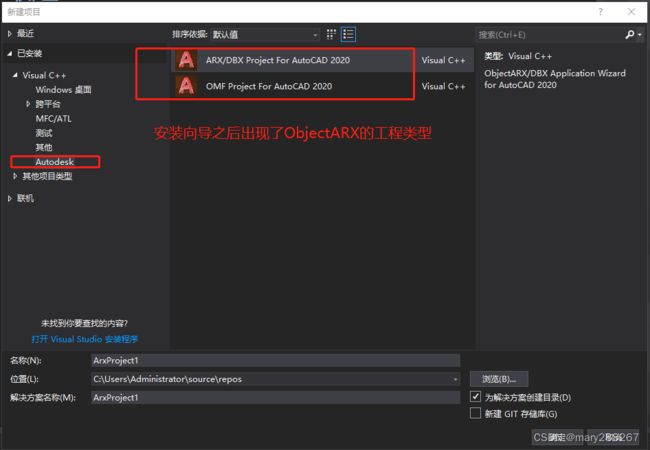Screen dimensions: 650x450
Task: Click the search magnifier icon
Action: click(x=630, y=35)
